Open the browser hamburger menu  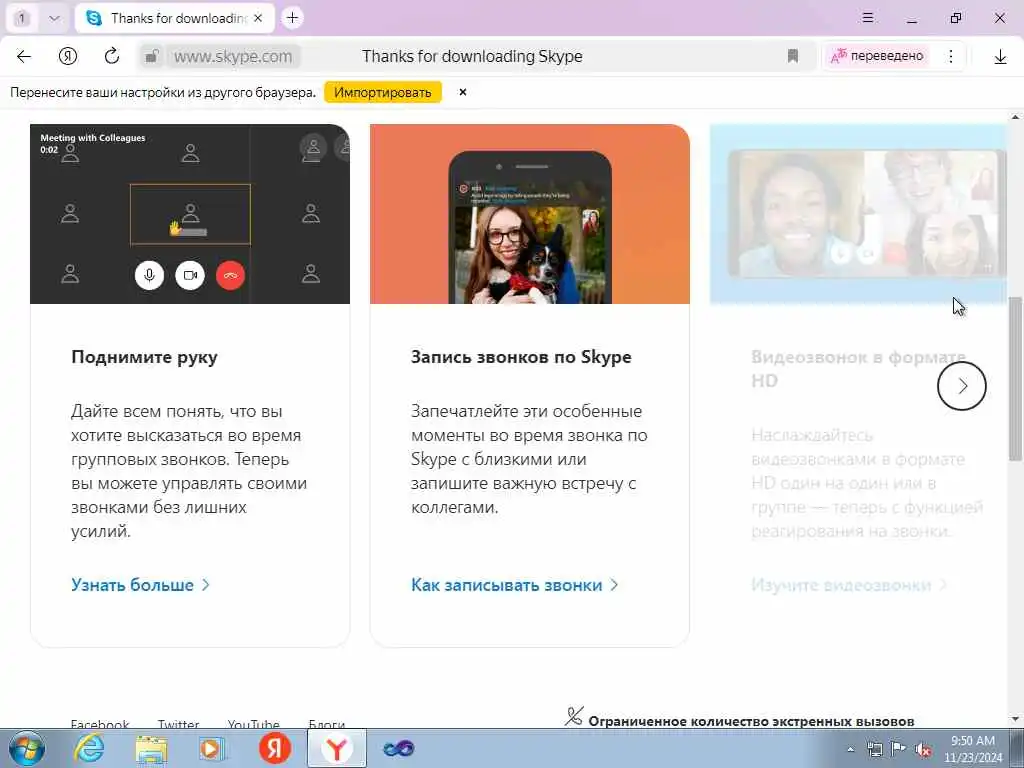point(867,18)
